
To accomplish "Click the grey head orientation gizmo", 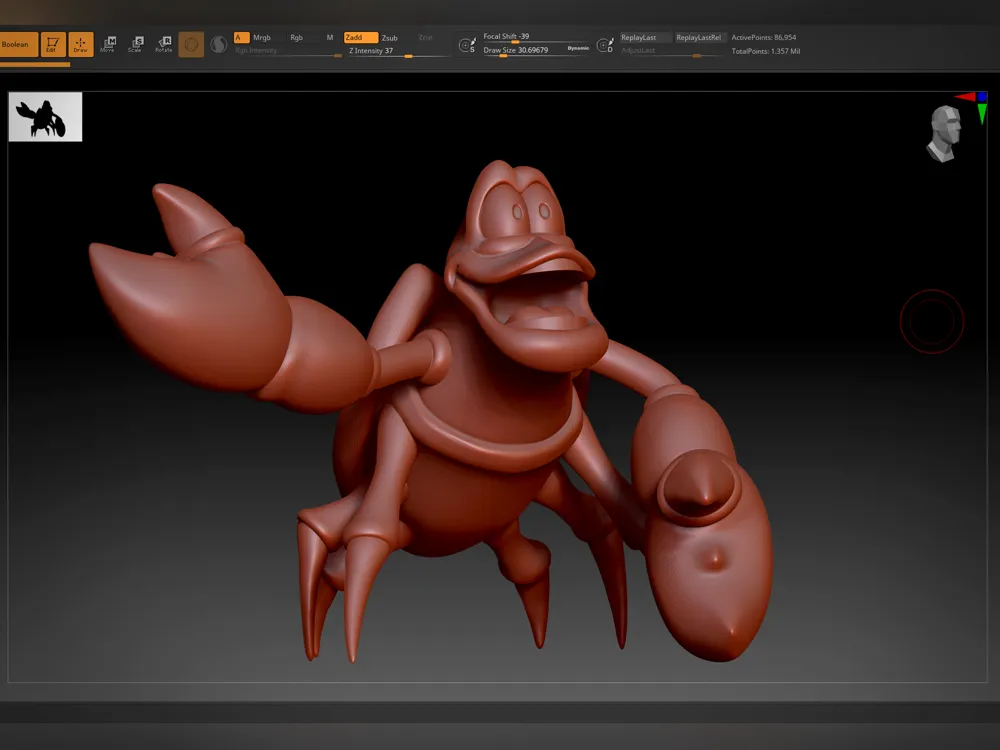I will (x=945, y=134).
